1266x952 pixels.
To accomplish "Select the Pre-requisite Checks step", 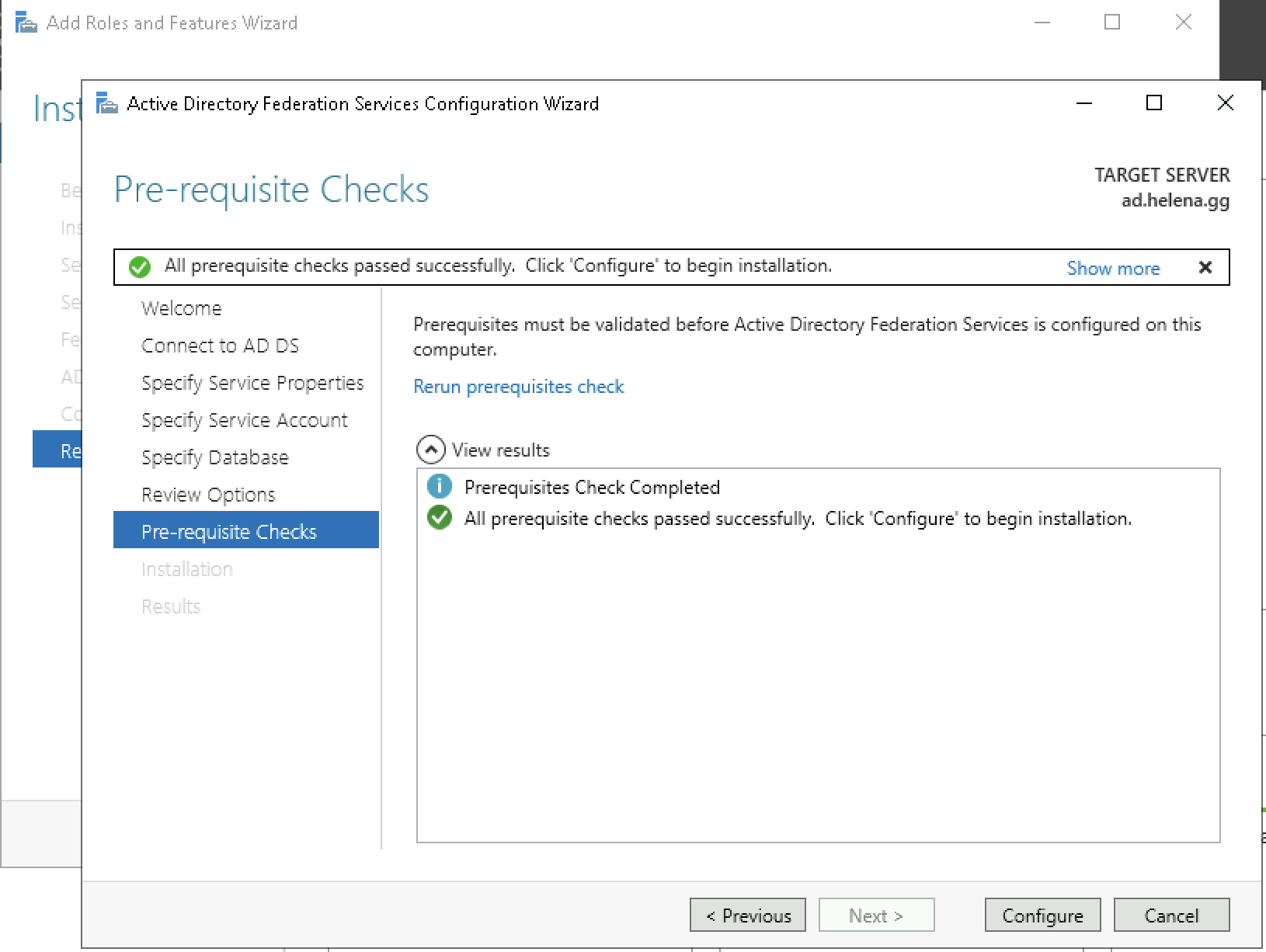I will [229, 532].
